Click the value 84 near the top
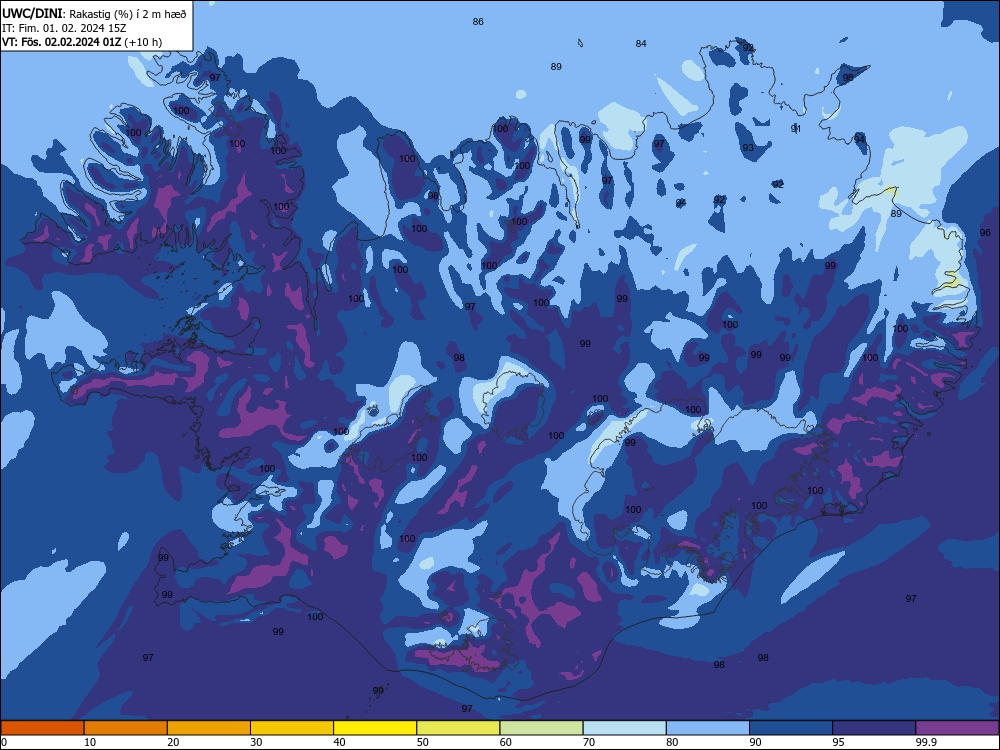This screenshot has height=750, width=1000. (x=641, y=43)
